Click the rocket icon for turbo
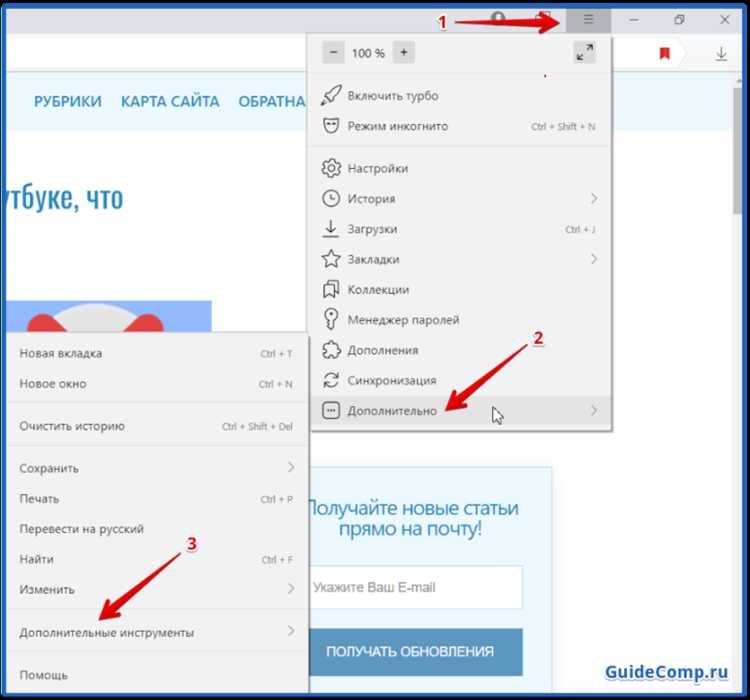The width and height of the screenshot is (750, 700). coord(331,95)
